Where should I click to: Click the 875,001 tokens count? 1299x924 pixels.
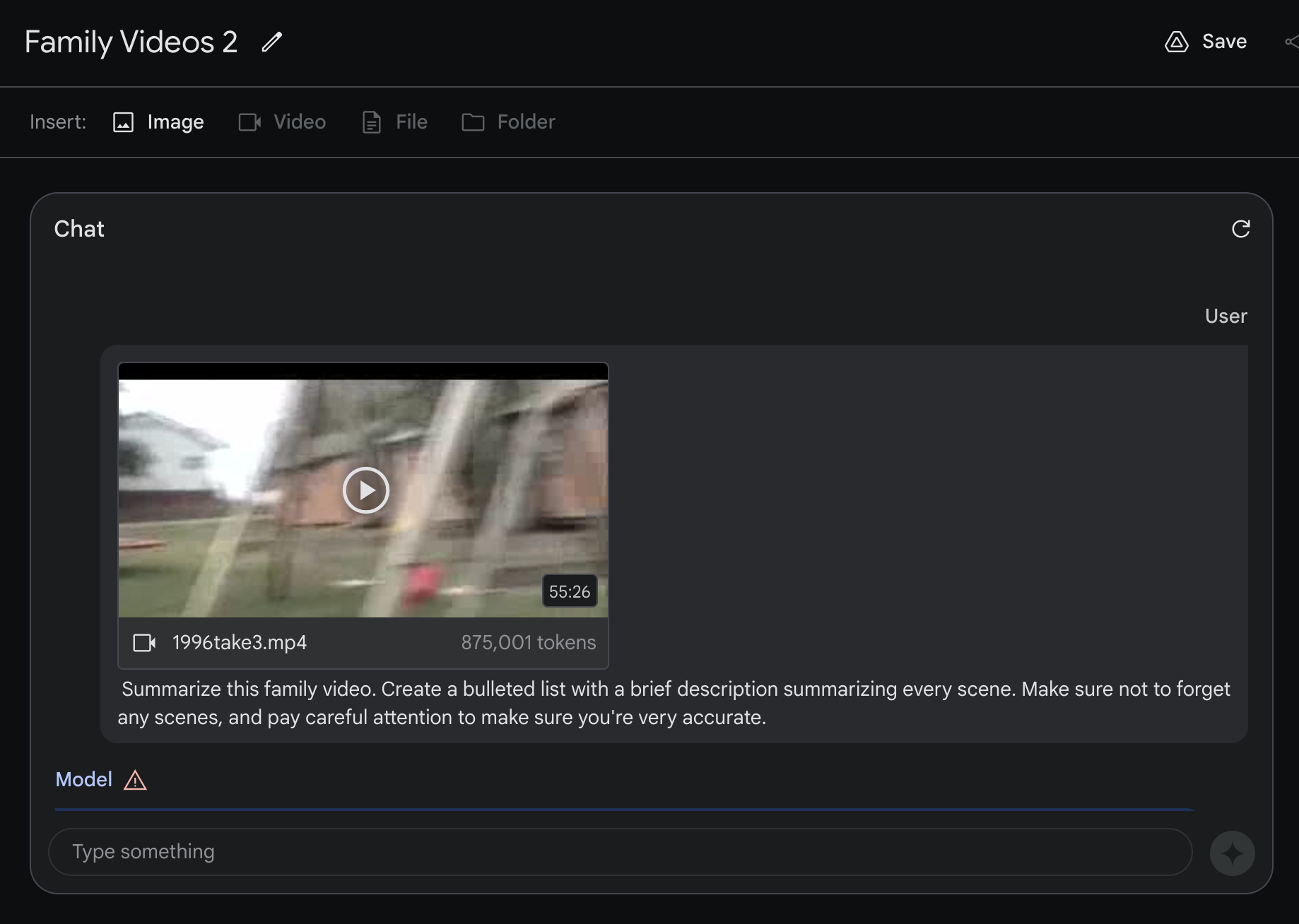click(528, 643)
